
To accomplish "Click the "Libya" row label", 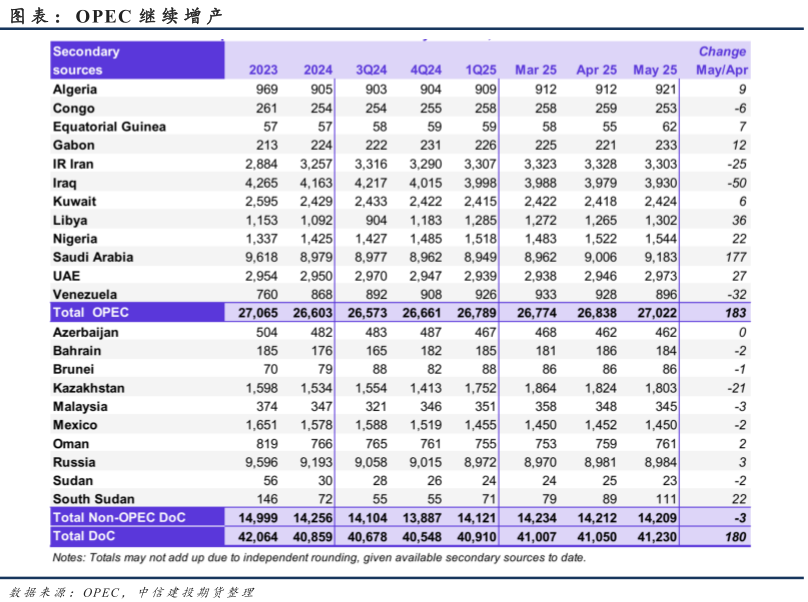I will click(70, 220).
